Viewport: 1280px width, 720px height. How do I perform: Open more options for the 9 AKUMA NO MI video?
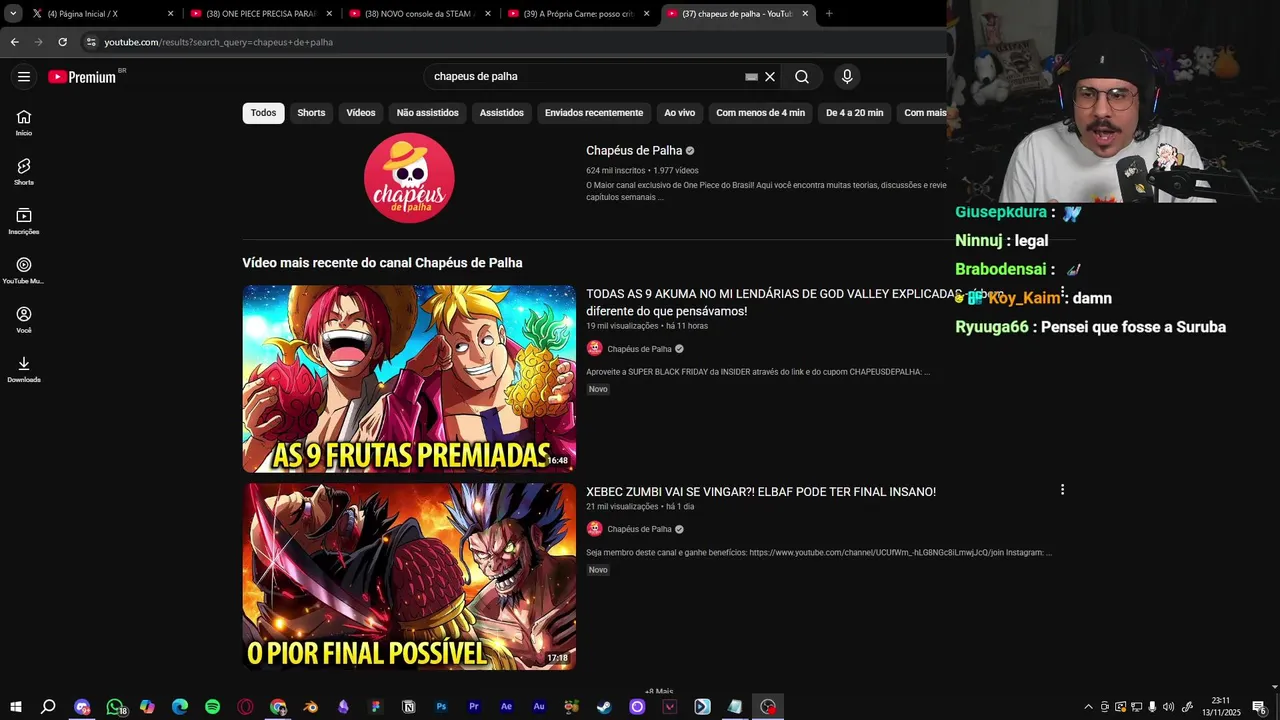pyautogui.click(x=1062, y=292)
